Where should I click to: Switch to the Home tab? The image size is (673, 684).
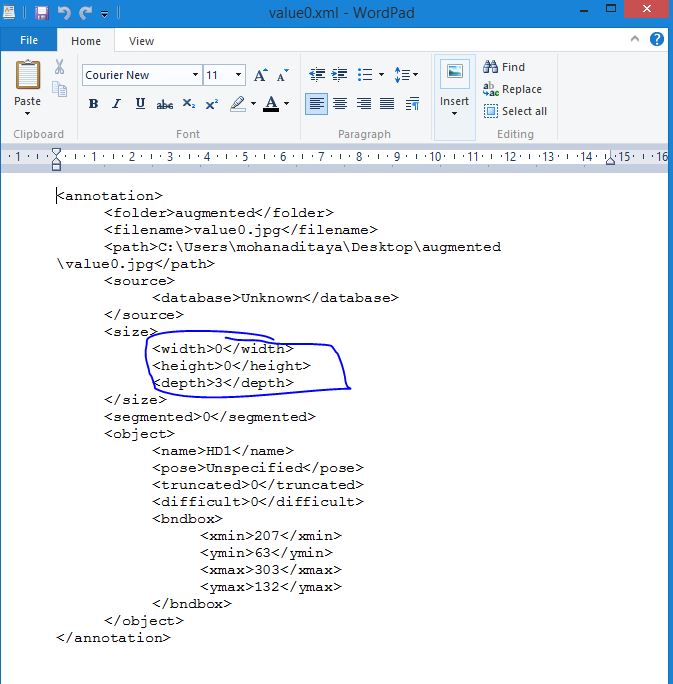pos(86,41)
